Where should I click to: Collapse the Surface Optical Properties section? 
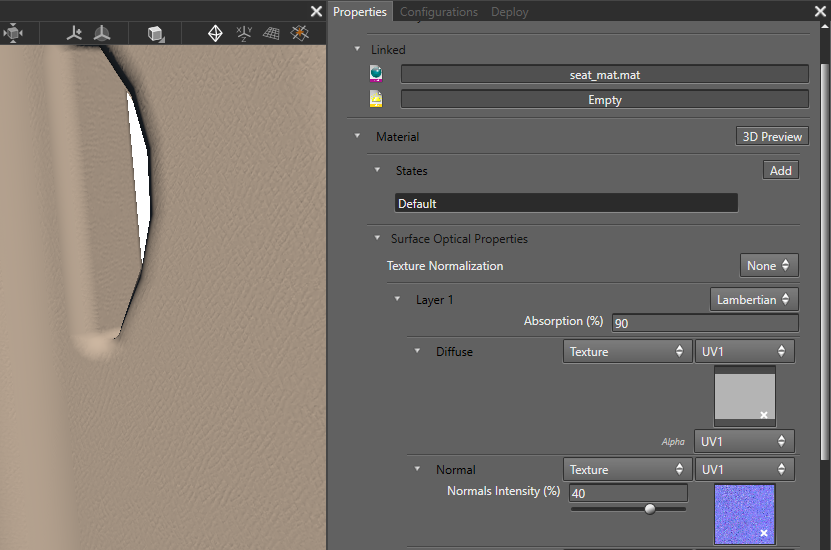pyautogui.click(x=377, y=238)
